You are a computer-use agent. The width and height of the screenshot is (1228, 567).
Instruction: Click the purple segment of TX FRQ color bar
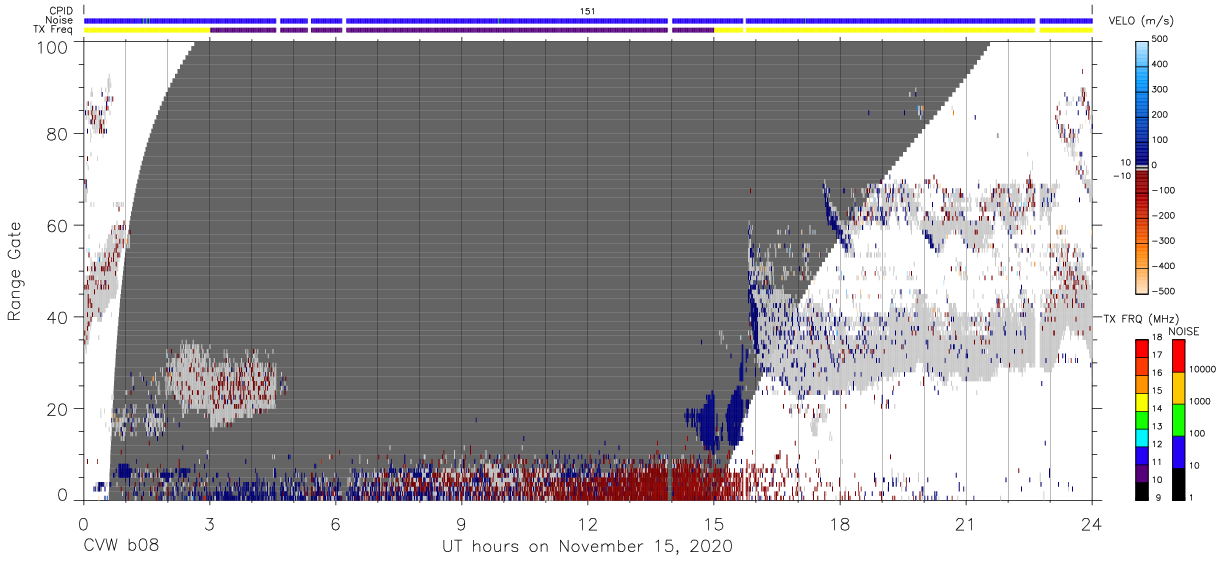click(x=1142, y=472)
